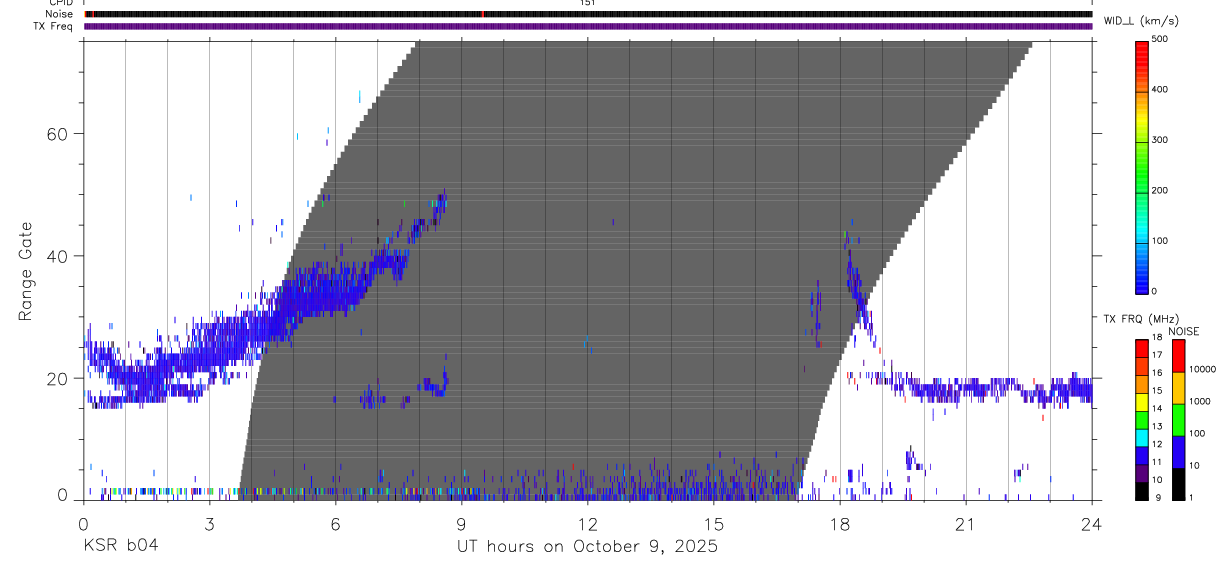Click the 'NOISE' legend title
Viewport: 1228px width, 567px height.
1183,331
